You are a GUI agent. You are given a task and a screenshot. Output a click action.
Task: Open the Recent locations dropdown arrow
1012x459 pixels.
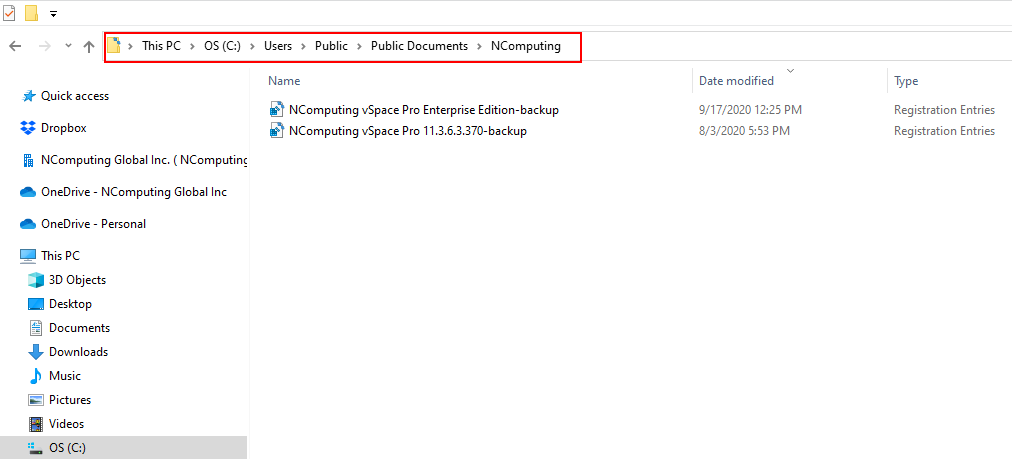(x=68, y=46)
